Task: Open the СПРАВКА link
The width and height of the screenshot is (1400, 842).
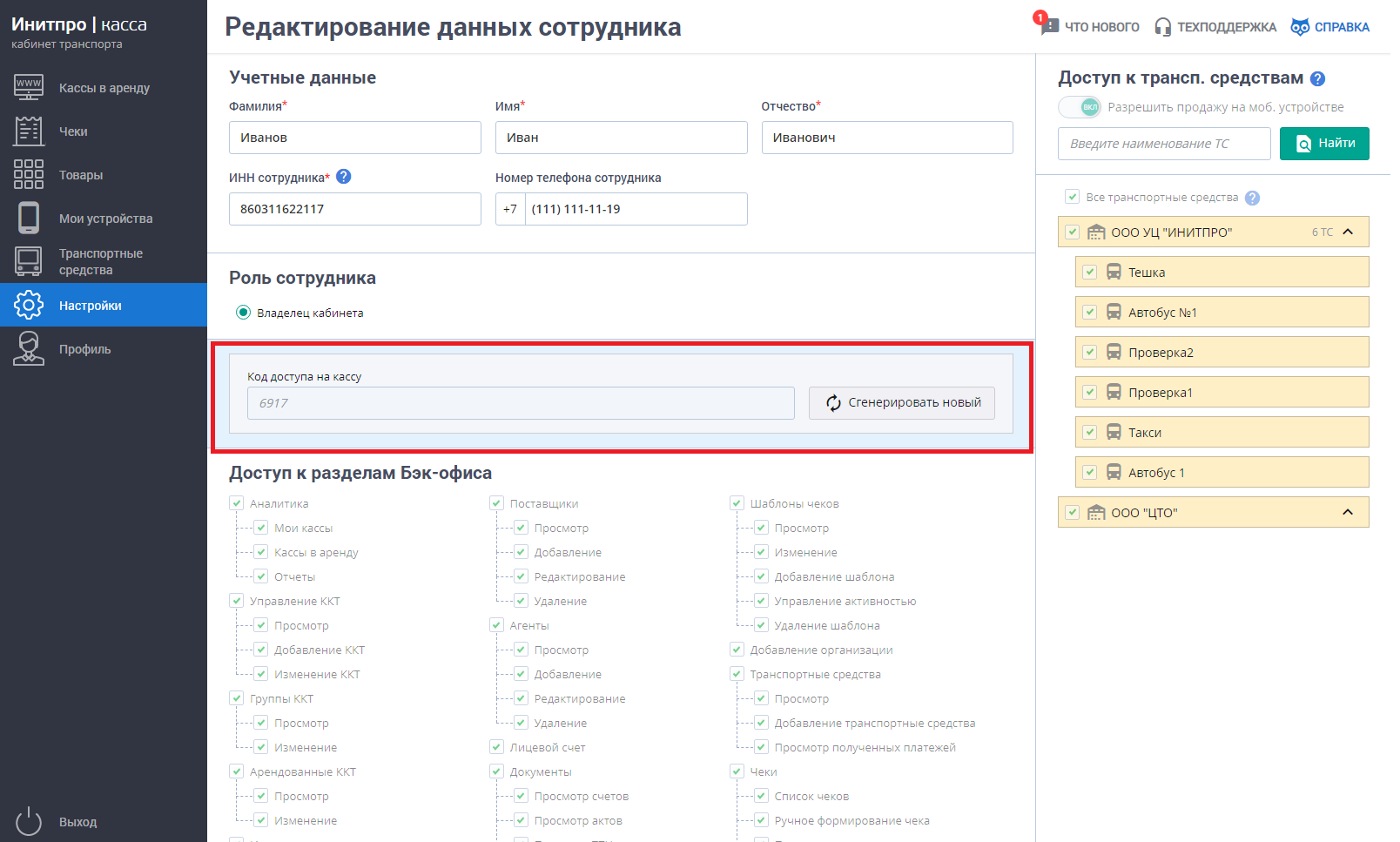Action: tap(1342, 27)
